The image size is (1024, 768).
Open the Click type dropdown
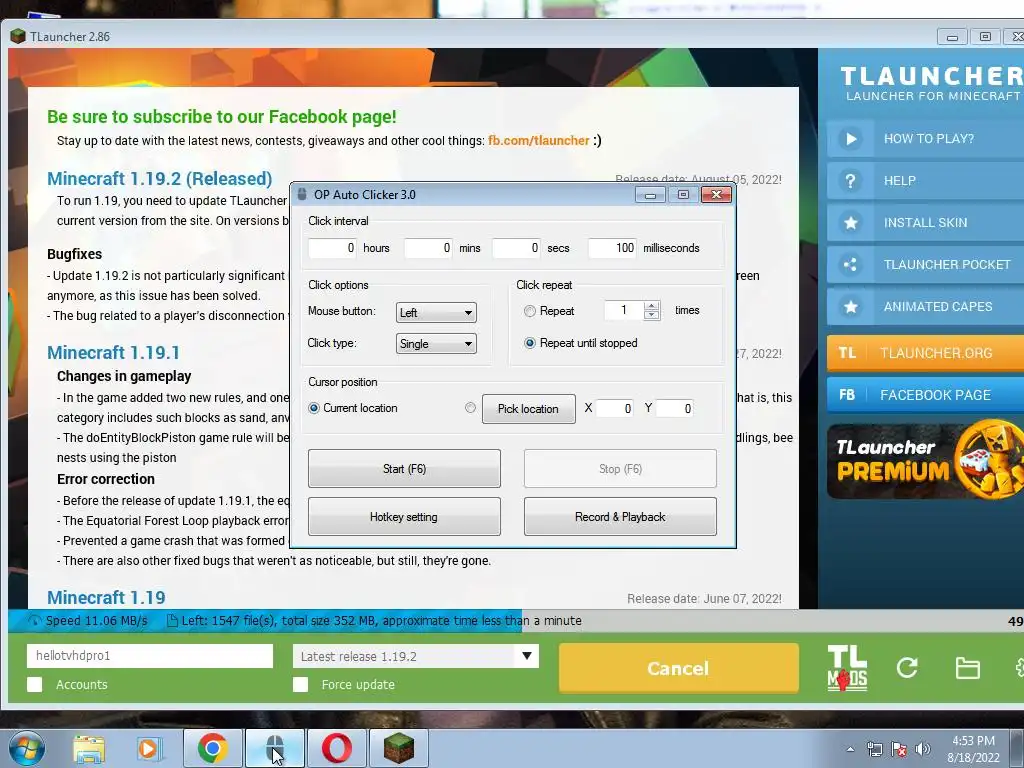click(x=436, y=344)
